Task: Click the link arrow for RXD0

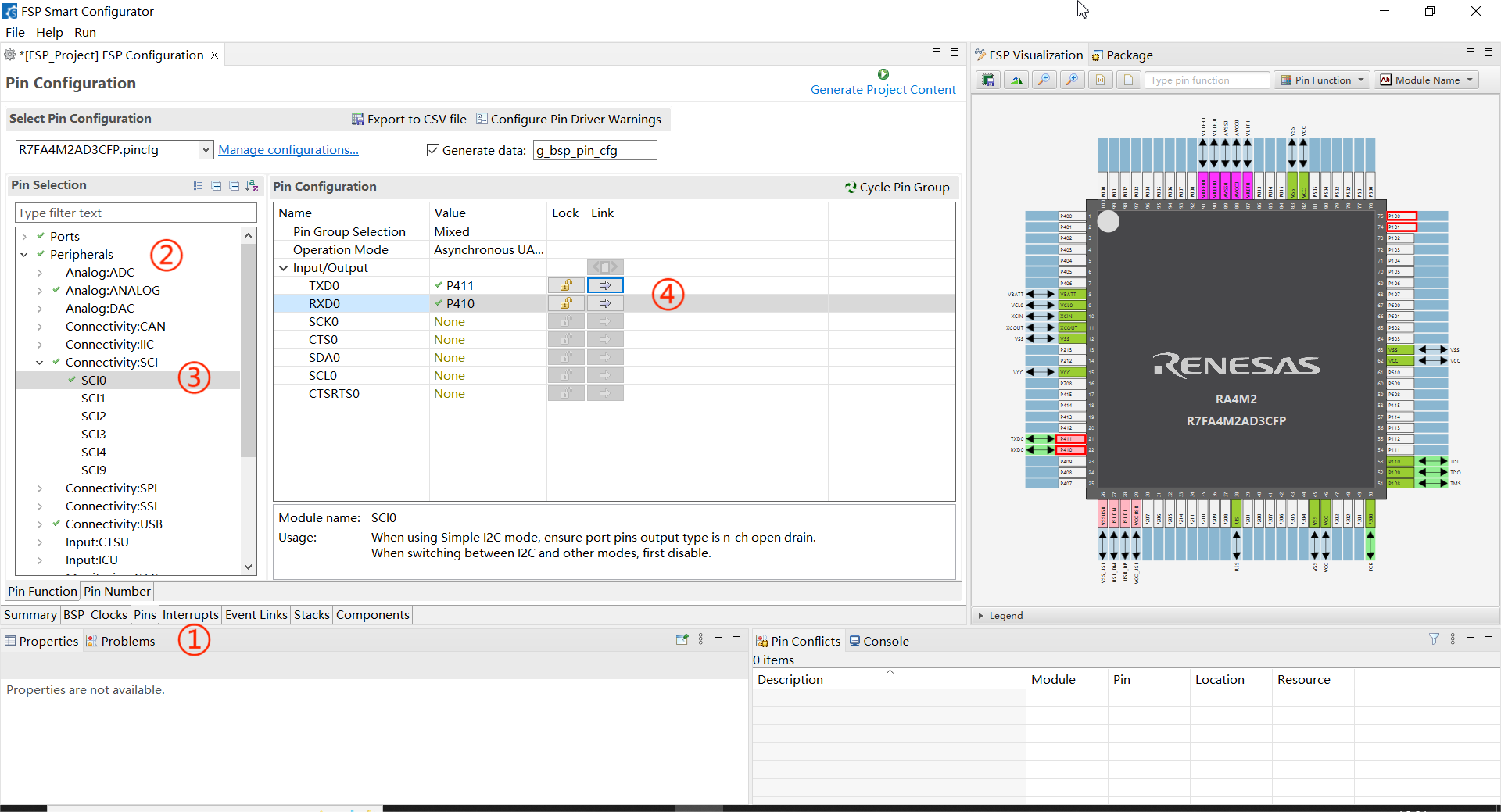Action: (605, 303)
